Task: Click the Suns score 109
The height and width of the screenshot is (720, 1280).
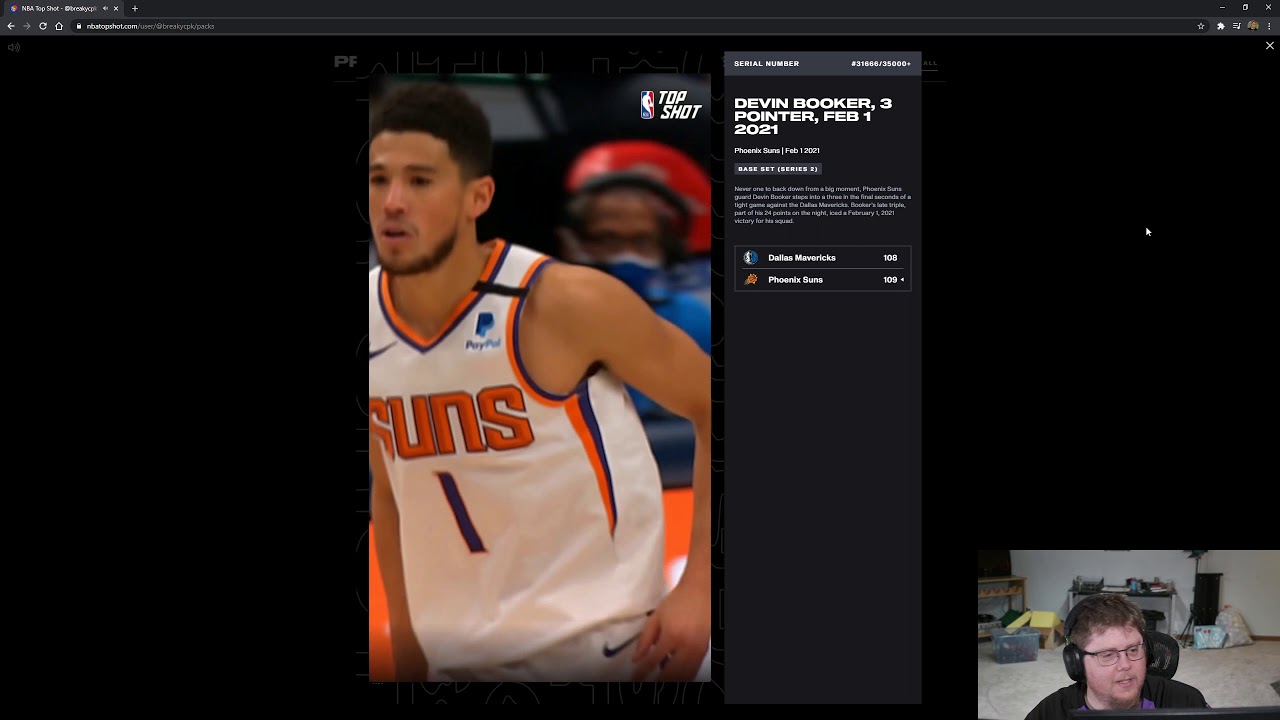Action: click(890, 280)
